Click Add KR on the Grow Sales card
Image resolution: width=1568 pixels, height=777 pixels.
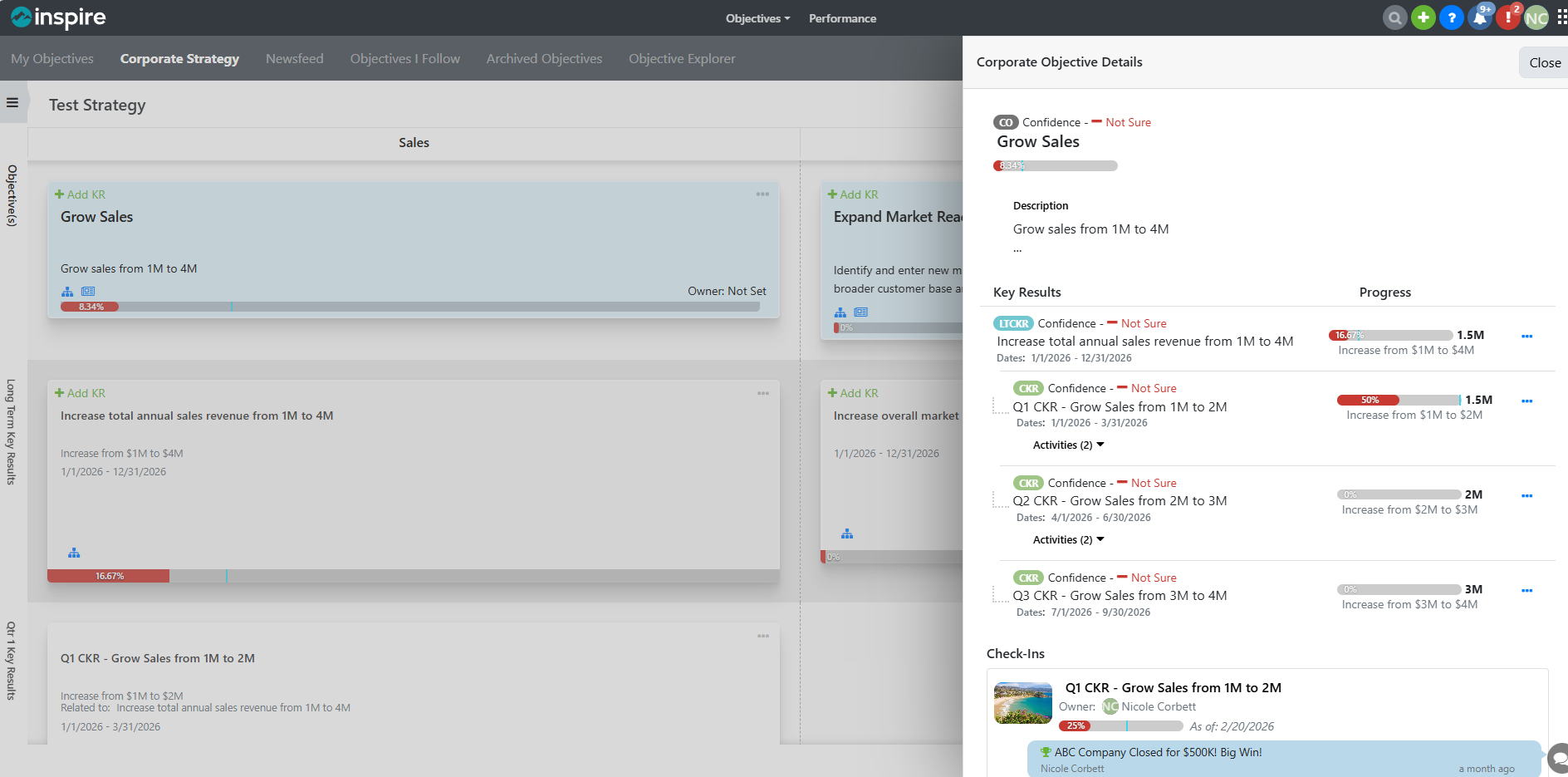(x=81, y=194)
